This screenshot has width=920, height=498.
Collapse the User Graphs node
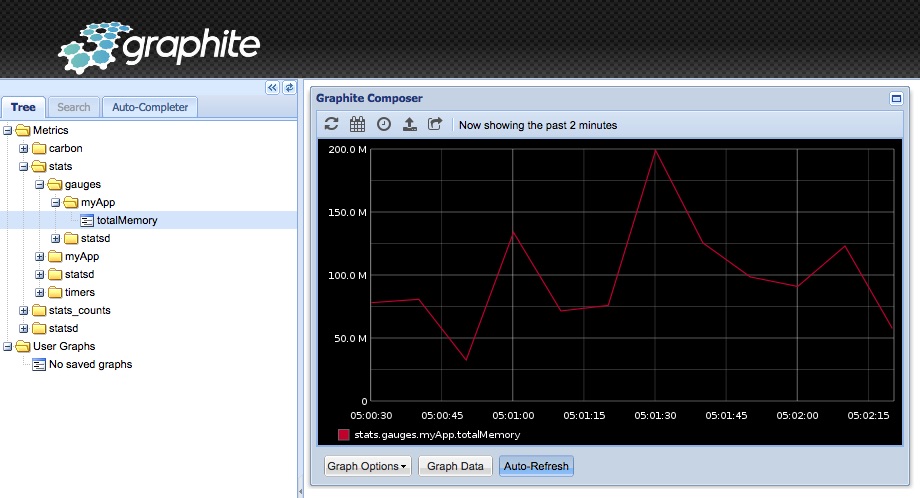8,347
